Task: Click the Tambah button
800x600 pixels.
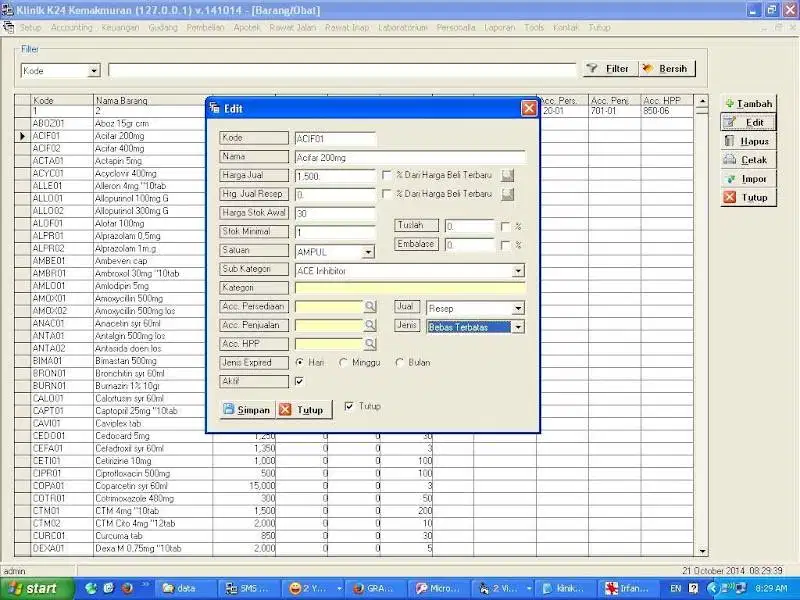Action: [748, 104]
